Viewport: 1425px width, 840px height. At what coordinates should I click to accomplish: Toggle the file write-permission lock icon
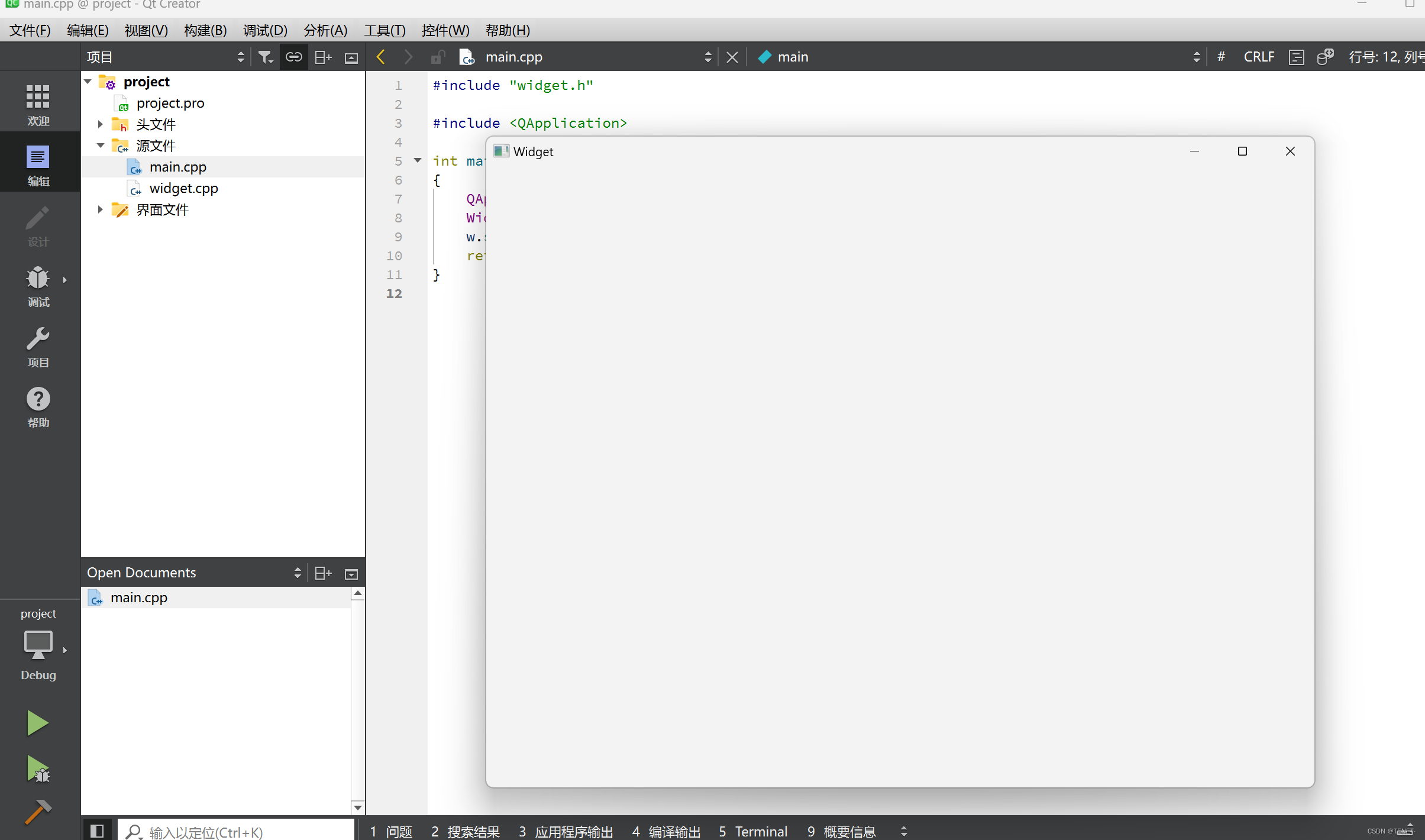click(x=438, y=57)
